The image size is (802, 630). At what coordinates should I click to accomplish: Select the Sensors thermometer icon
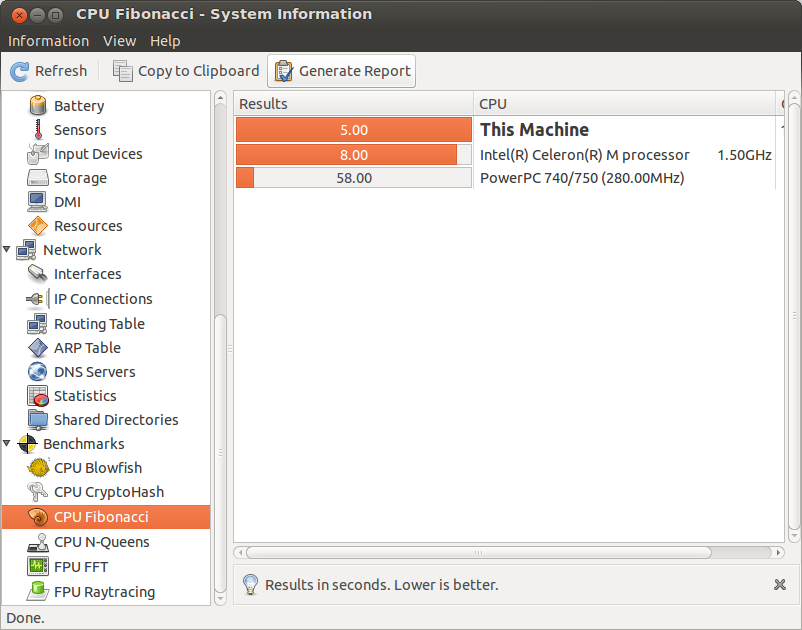click(x=38, y=130)
